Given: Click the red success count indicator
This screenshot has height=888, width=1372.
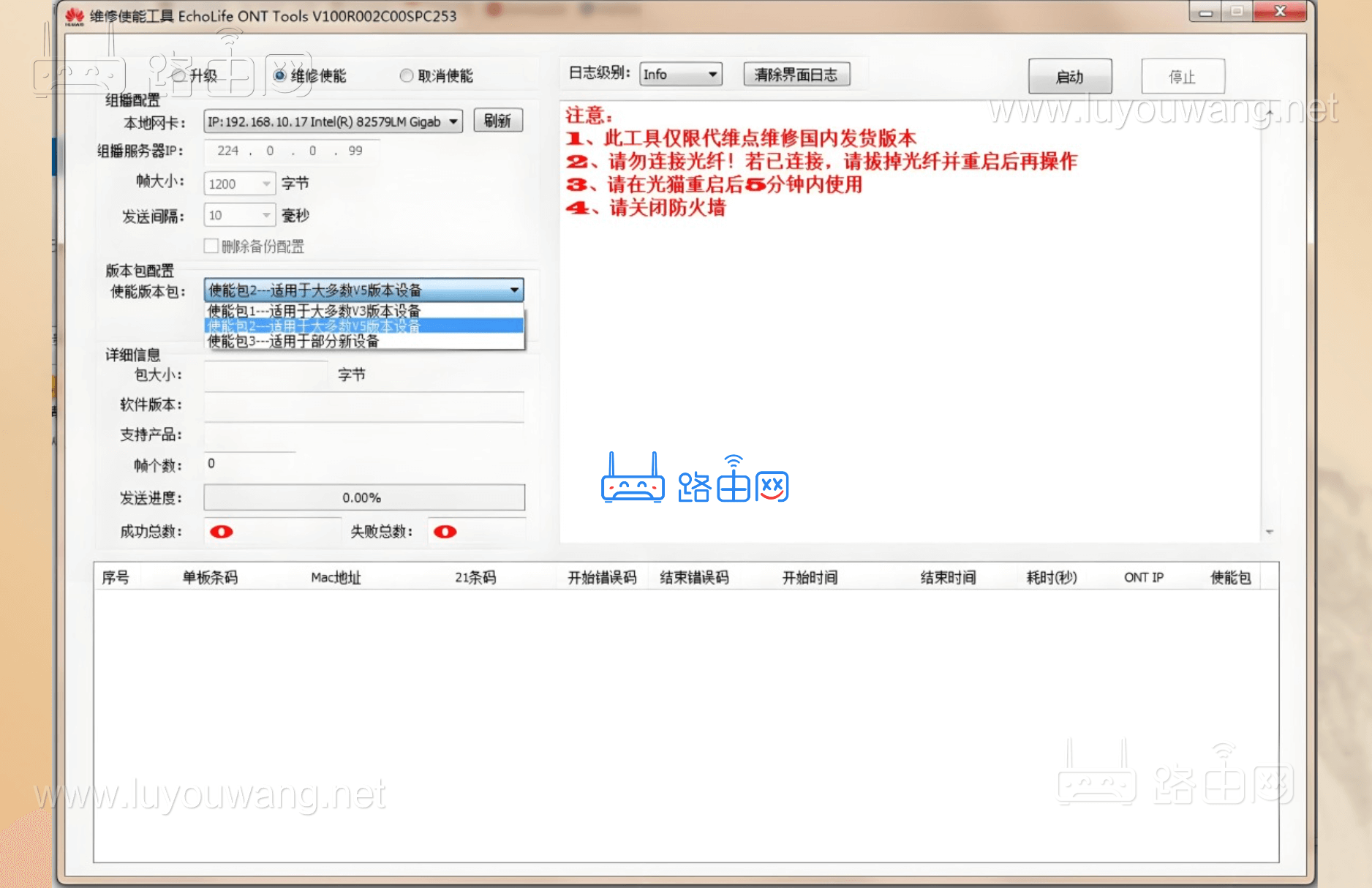Looking at the screenshot, I should coord(220,532).
